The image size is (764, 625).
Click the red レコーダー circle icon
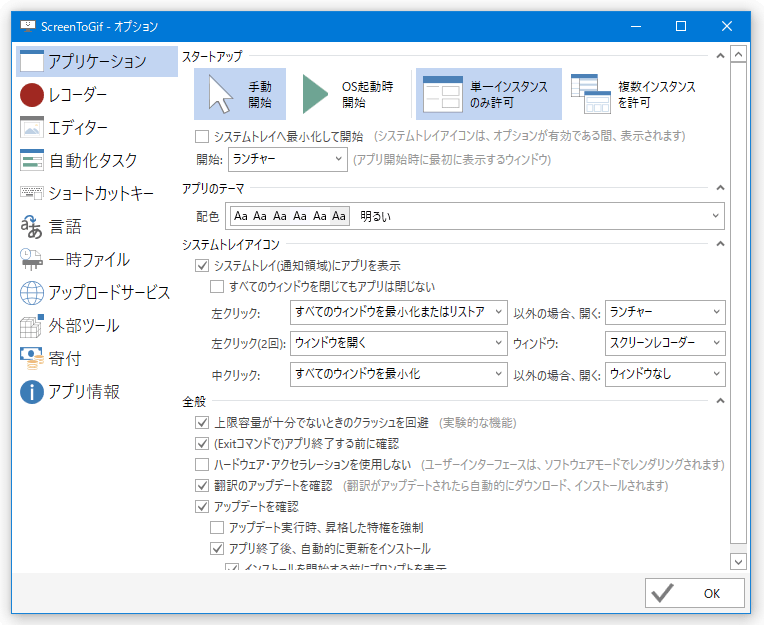click(x=32, y=95)
